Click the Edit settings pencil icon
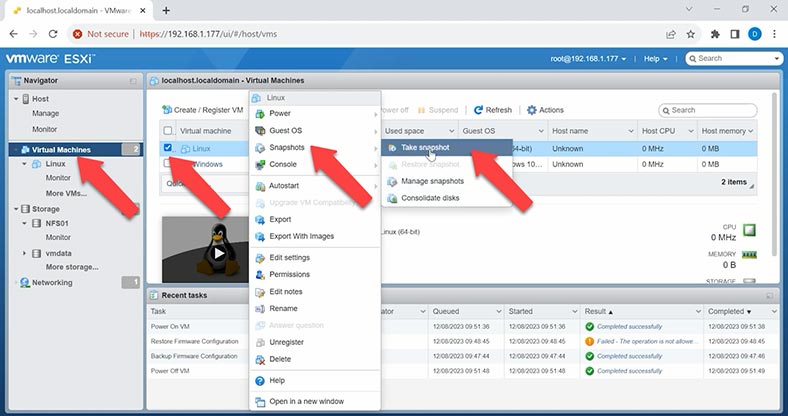The height and width of the screenshot is (416, 788). (x=260, y=258)
